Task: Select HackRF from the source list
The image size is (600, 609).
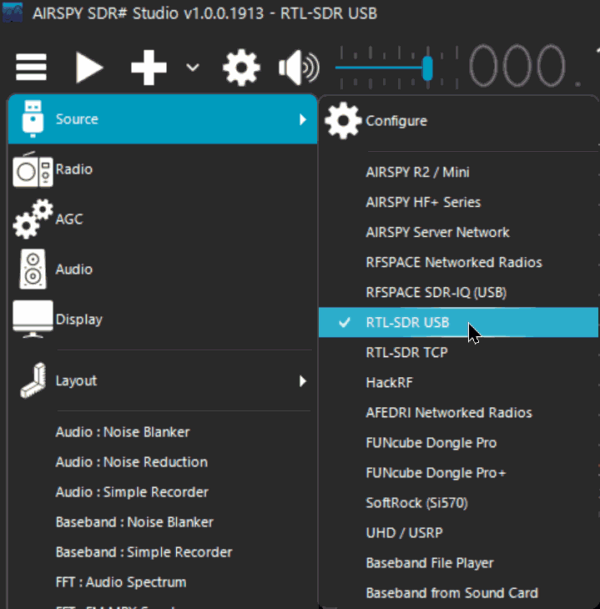Action: click(x=389, y=383)
